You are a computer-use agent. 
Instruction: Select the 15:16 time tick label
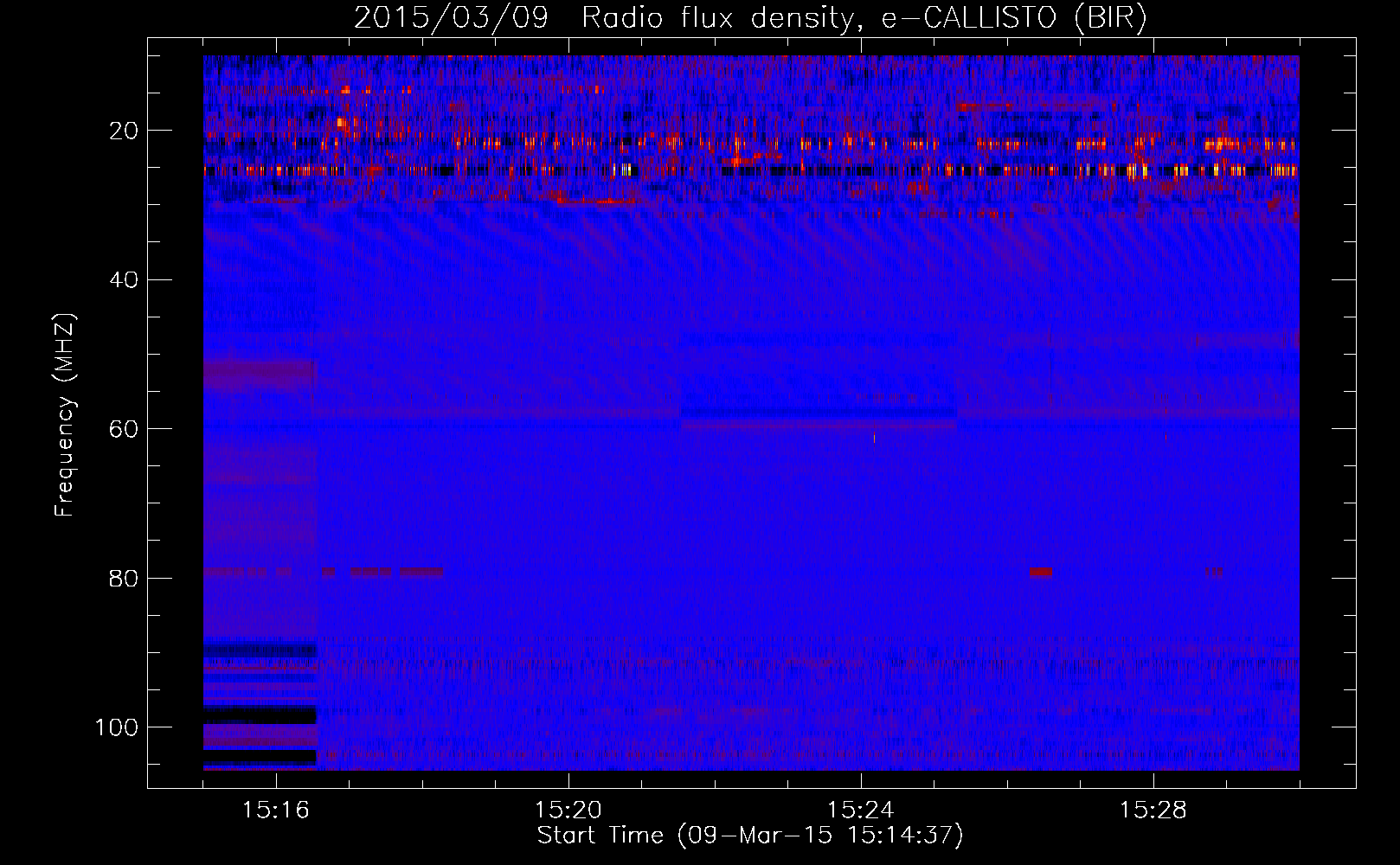click(x=276, y=811)
